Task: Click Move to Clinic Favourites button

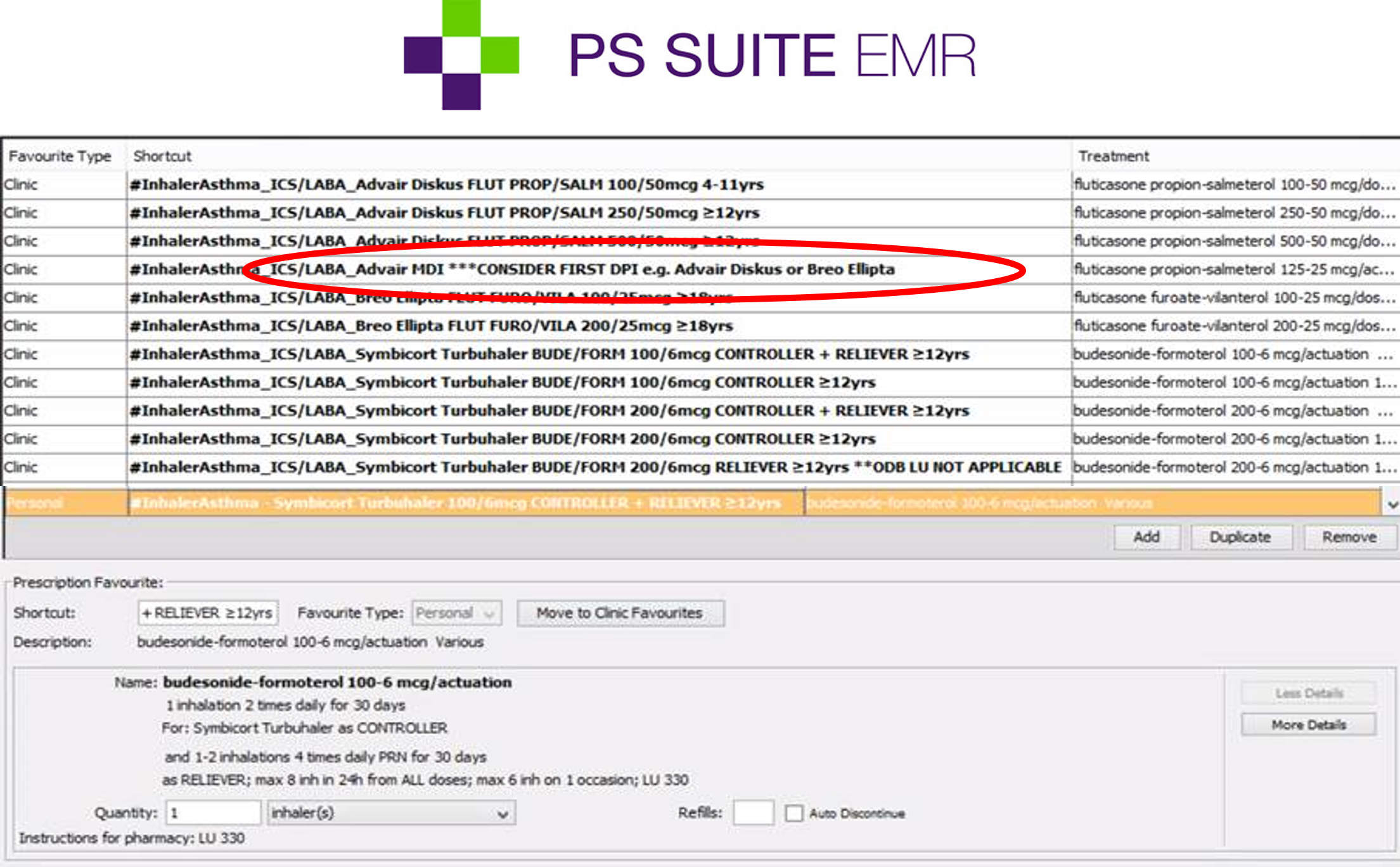Action: coord(620,613)
